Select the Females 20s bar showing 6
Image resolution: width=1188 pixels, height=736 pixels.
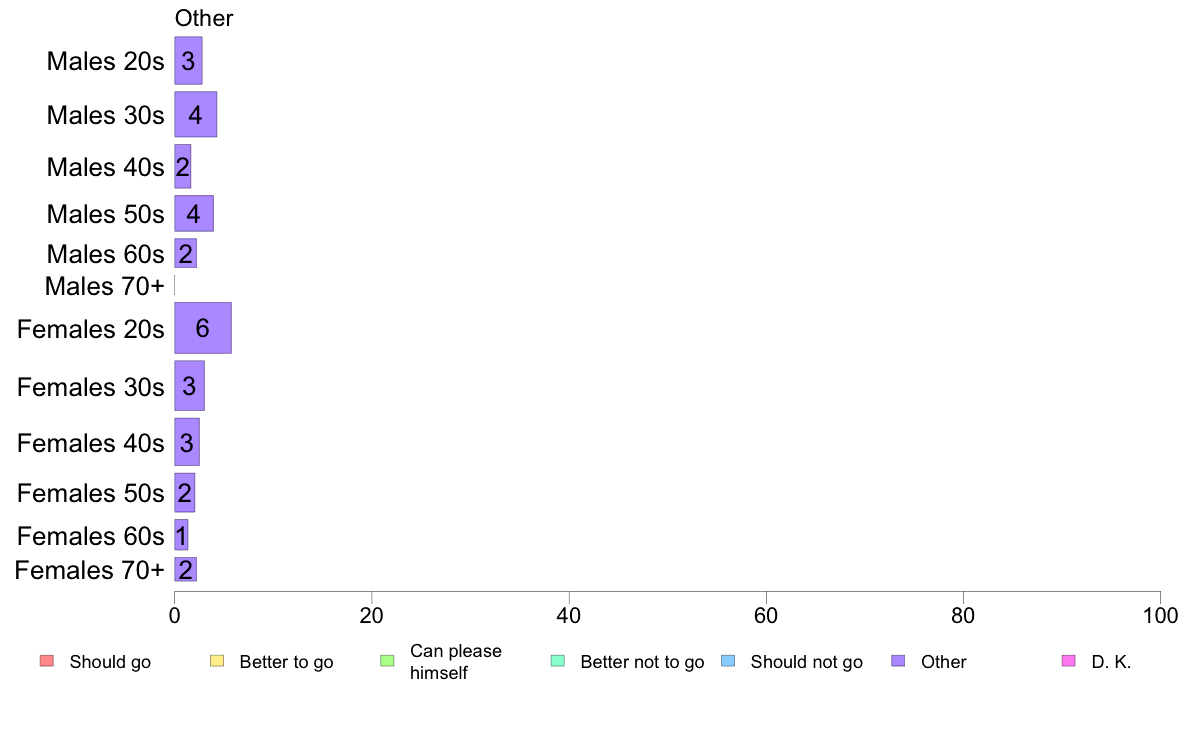pyautogui.click(x=203, y=328)
